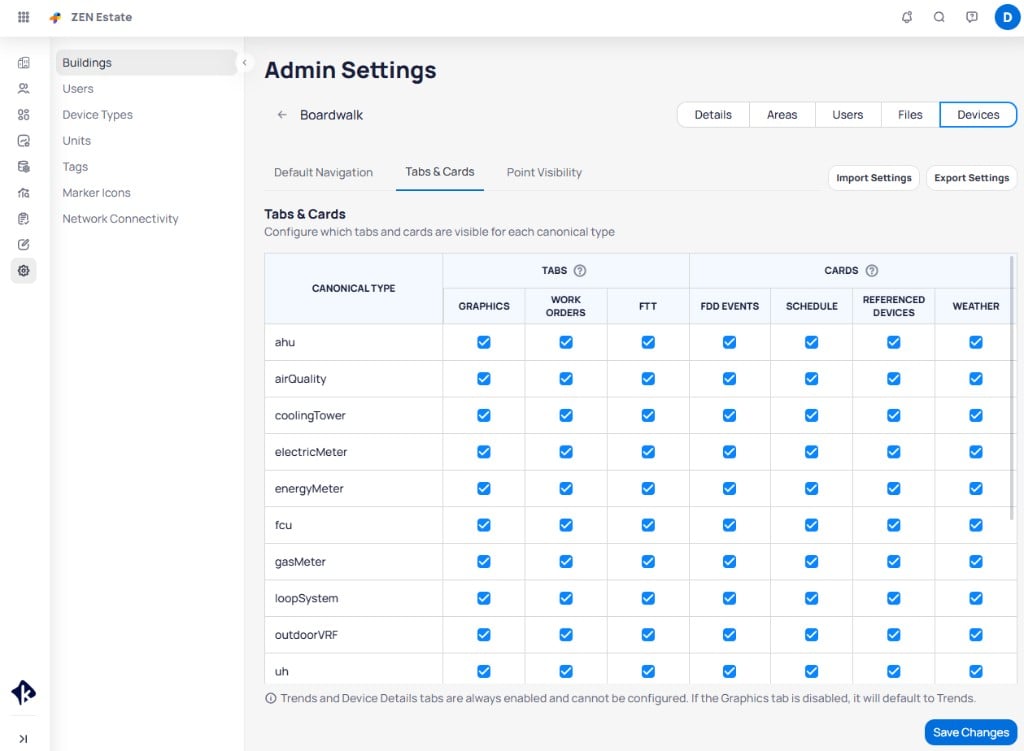Open the search magnifier icon

pyautogui.click(x=939, y=17)
